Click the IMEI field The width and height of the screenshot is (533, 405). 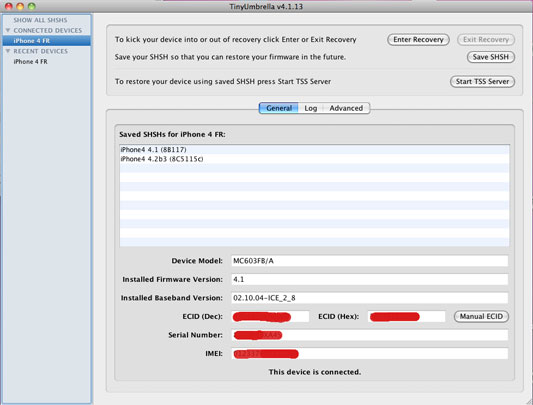coord(369,354)
